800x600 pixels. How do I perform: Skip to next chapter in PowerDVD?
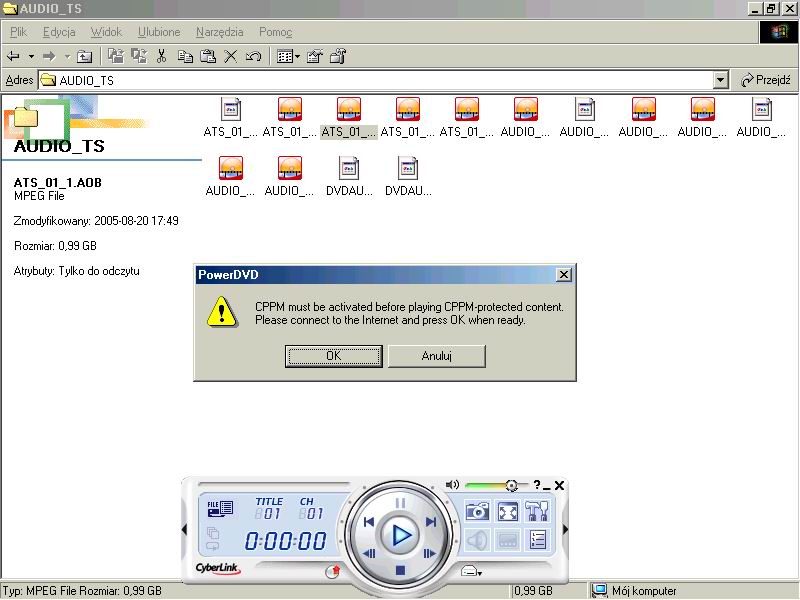pos(431,521)
